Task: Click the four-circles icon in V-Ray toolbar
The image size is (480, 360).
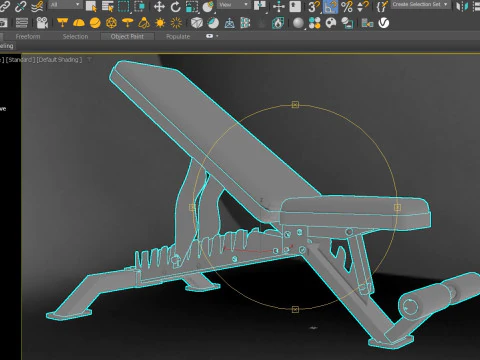Action: (x=315, y=23)
